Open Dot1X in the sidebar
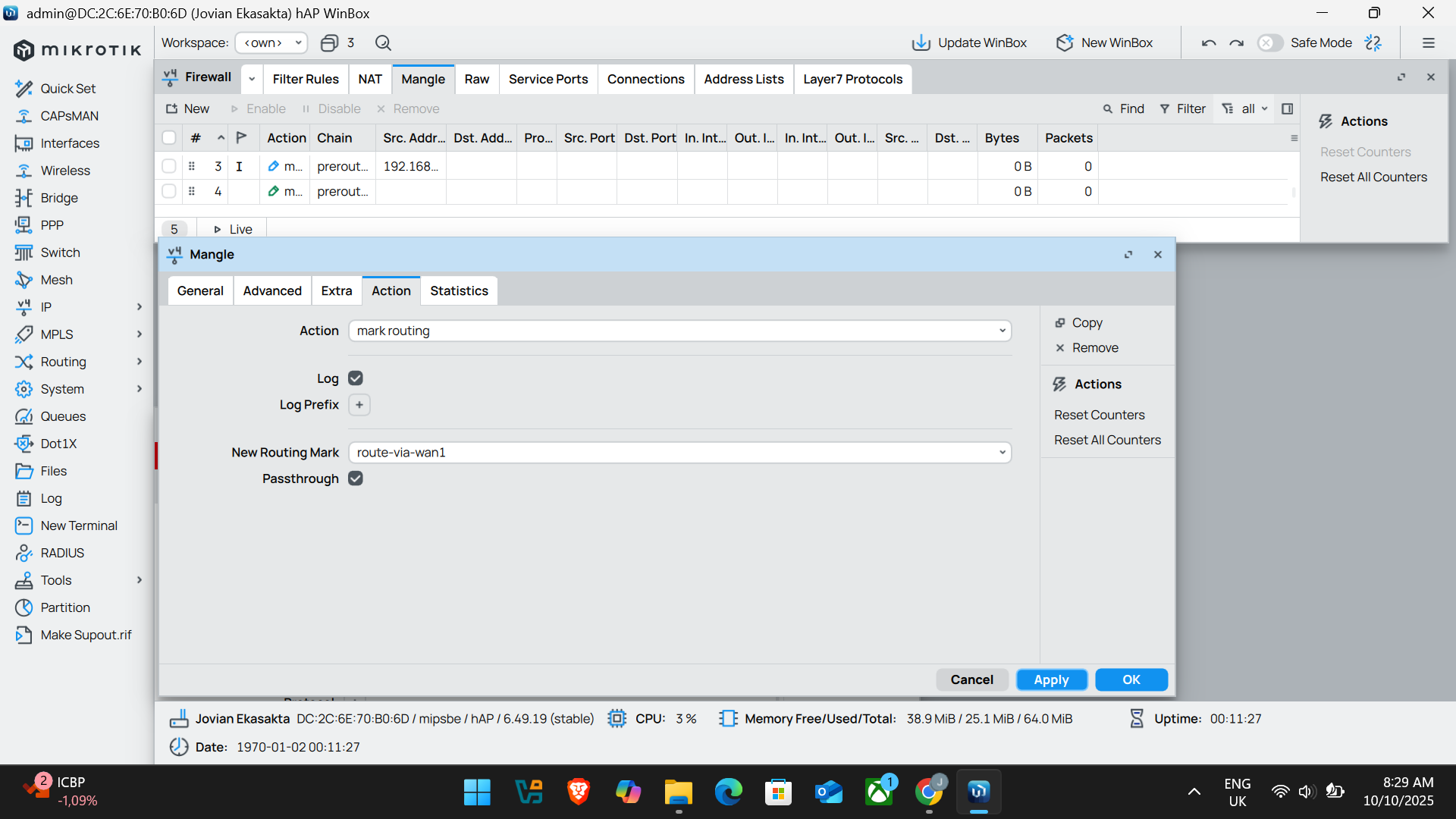 tap(58, 444)
